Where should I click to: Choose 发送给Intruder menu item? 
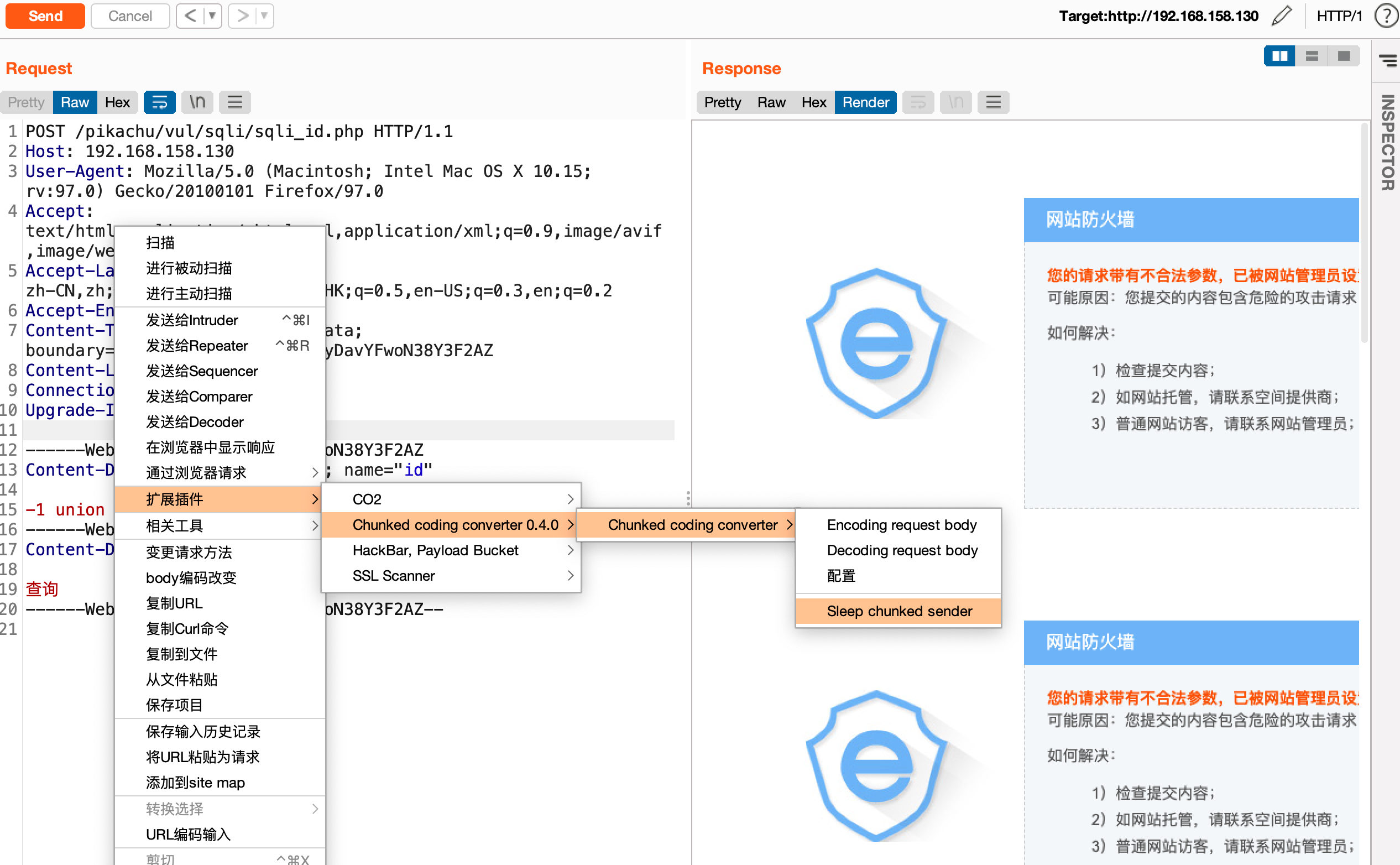coord(220,320)
